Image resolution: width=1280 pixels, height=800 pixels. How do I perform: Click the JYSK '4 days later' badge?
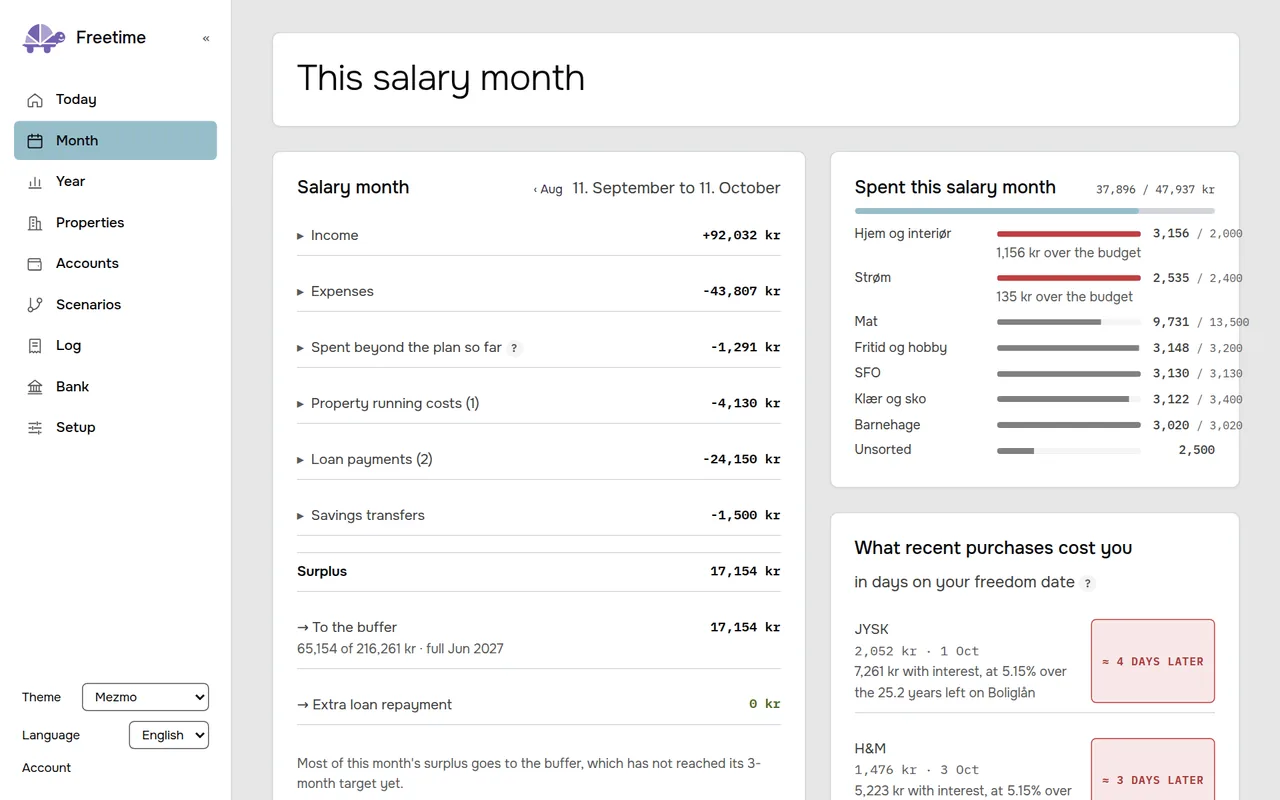(x=1153, y=661)
